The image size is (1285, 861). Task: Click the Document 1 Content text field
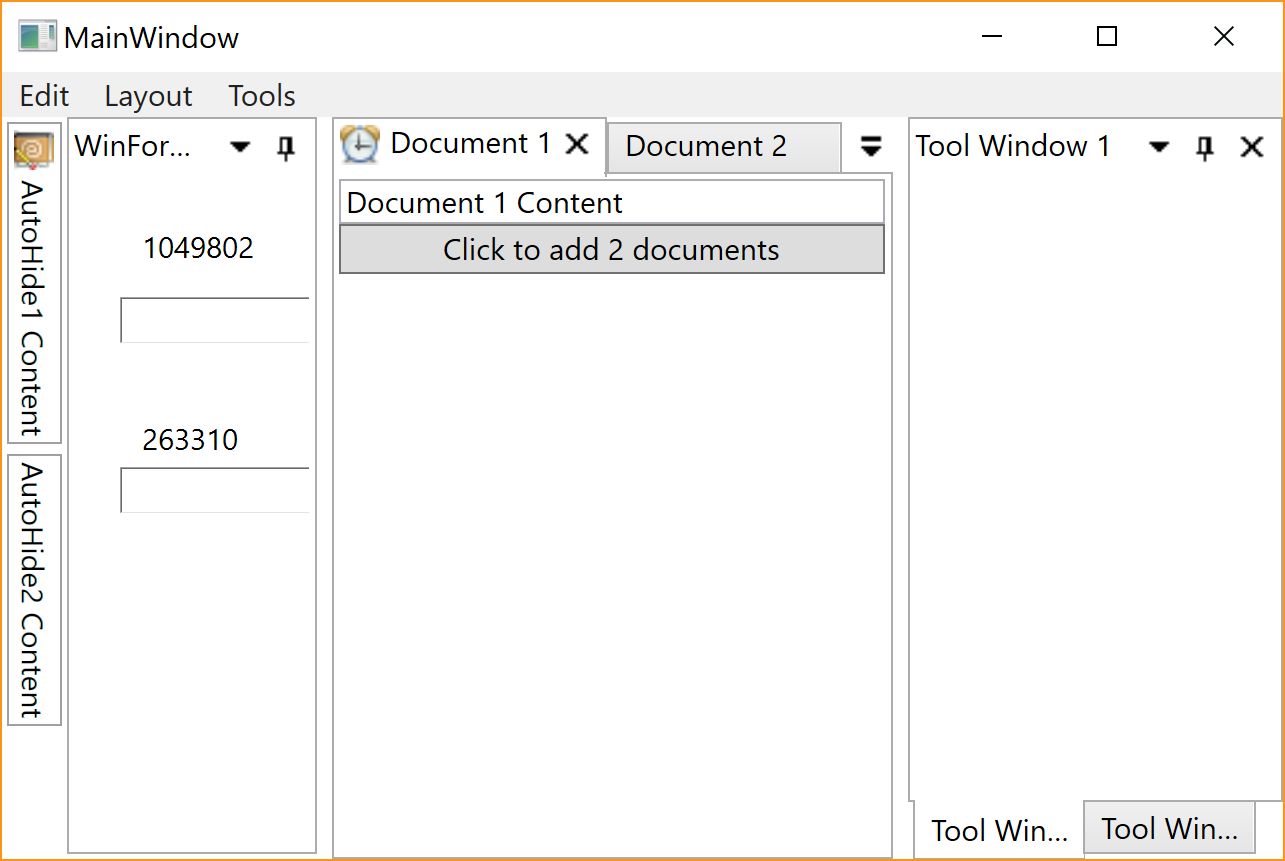(x=612, y=203)
